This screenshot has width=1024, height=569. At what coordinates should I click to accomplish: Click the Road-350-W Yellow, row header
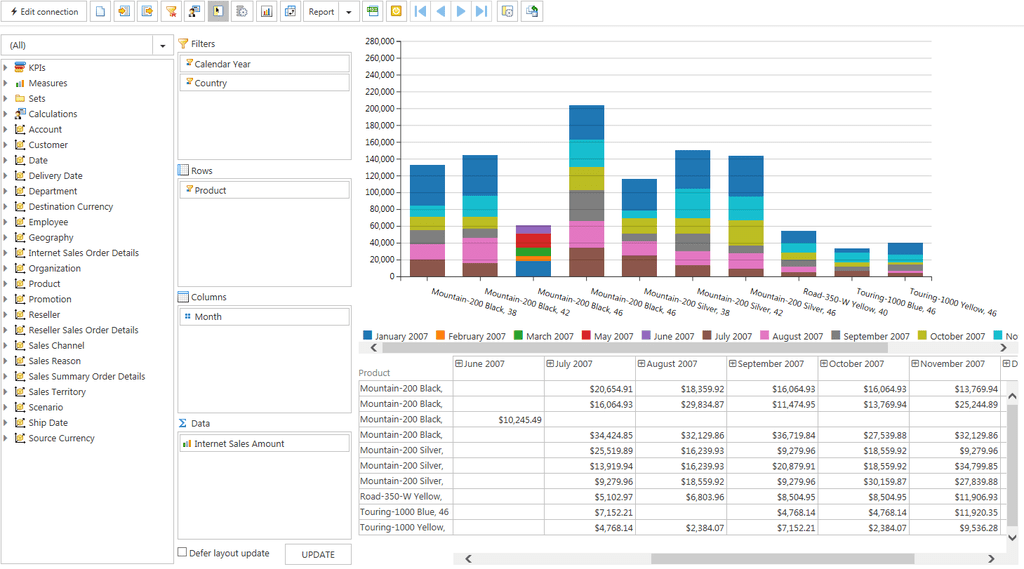click(406, 496)
